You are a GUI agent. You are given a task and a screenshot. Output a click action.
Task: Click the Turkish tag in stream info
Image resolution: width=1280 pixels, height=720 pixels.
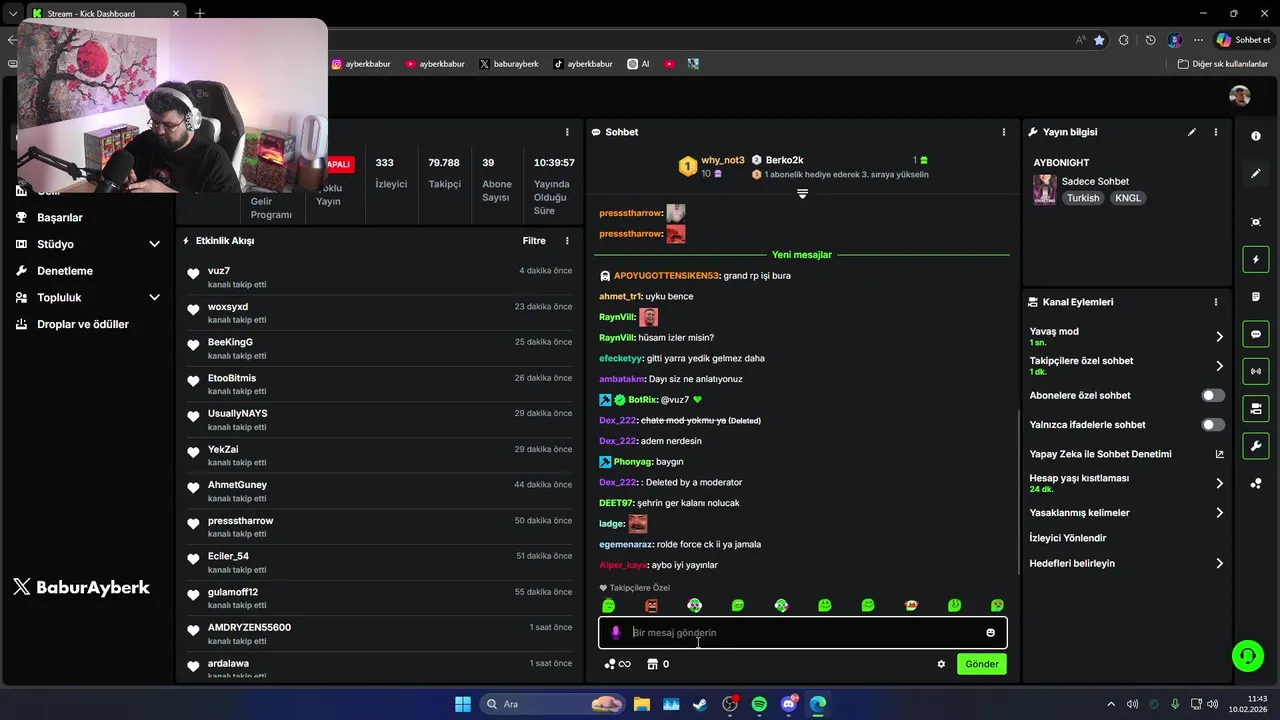click(x=1083, y=198)
